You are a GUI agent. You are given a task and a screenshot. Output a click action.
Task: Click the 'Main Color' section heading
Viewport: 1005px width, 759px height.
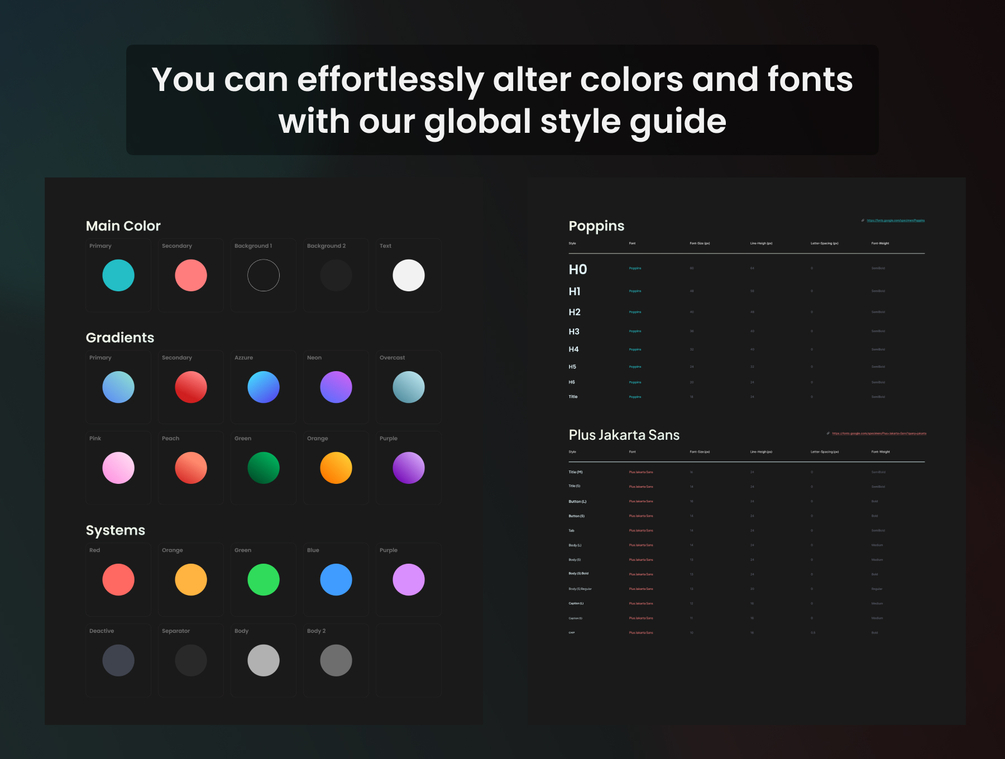[123, 226]
